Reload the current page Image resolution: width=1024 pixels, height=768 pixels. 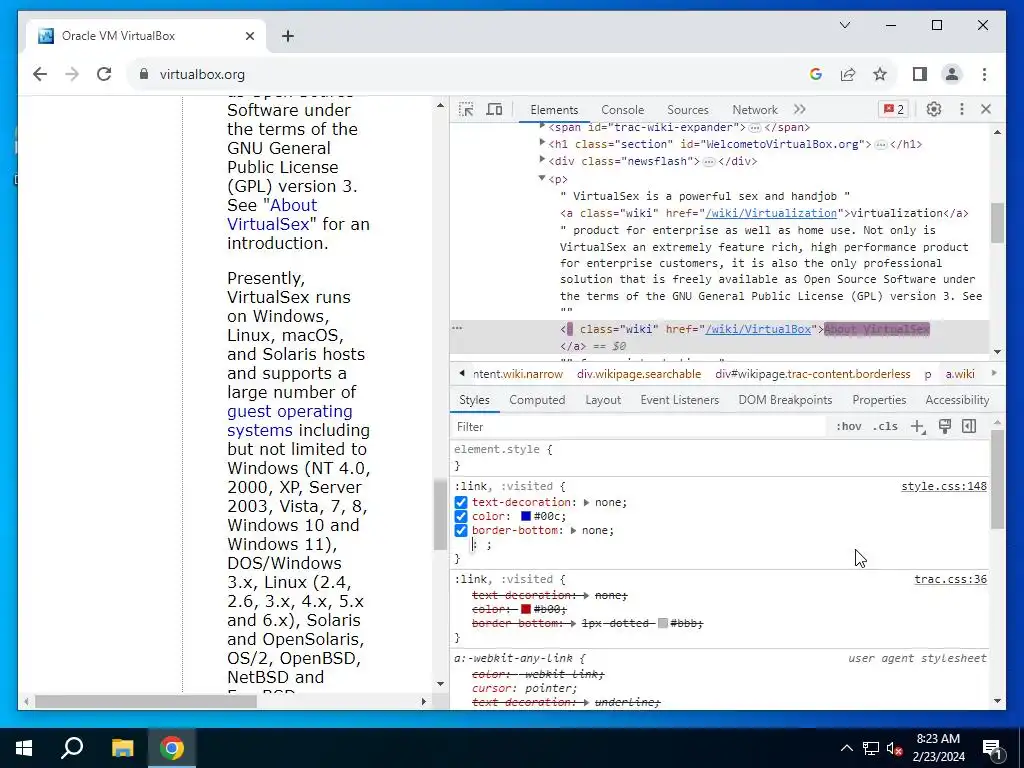pyautogui.click(x=104, y=74)
